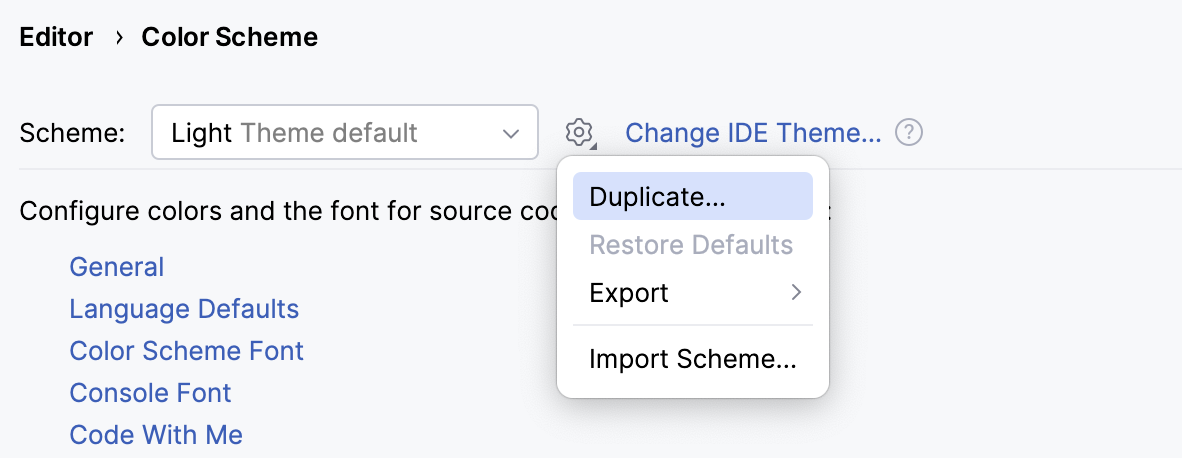Follow the Change IDE Theme... link

coord(753,132)
